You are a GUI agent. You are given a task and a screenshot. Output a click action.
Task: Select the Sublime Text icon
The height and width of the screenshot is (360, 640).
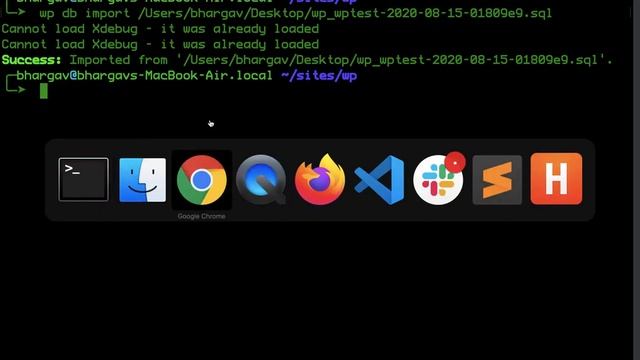[x=497, y=180]
